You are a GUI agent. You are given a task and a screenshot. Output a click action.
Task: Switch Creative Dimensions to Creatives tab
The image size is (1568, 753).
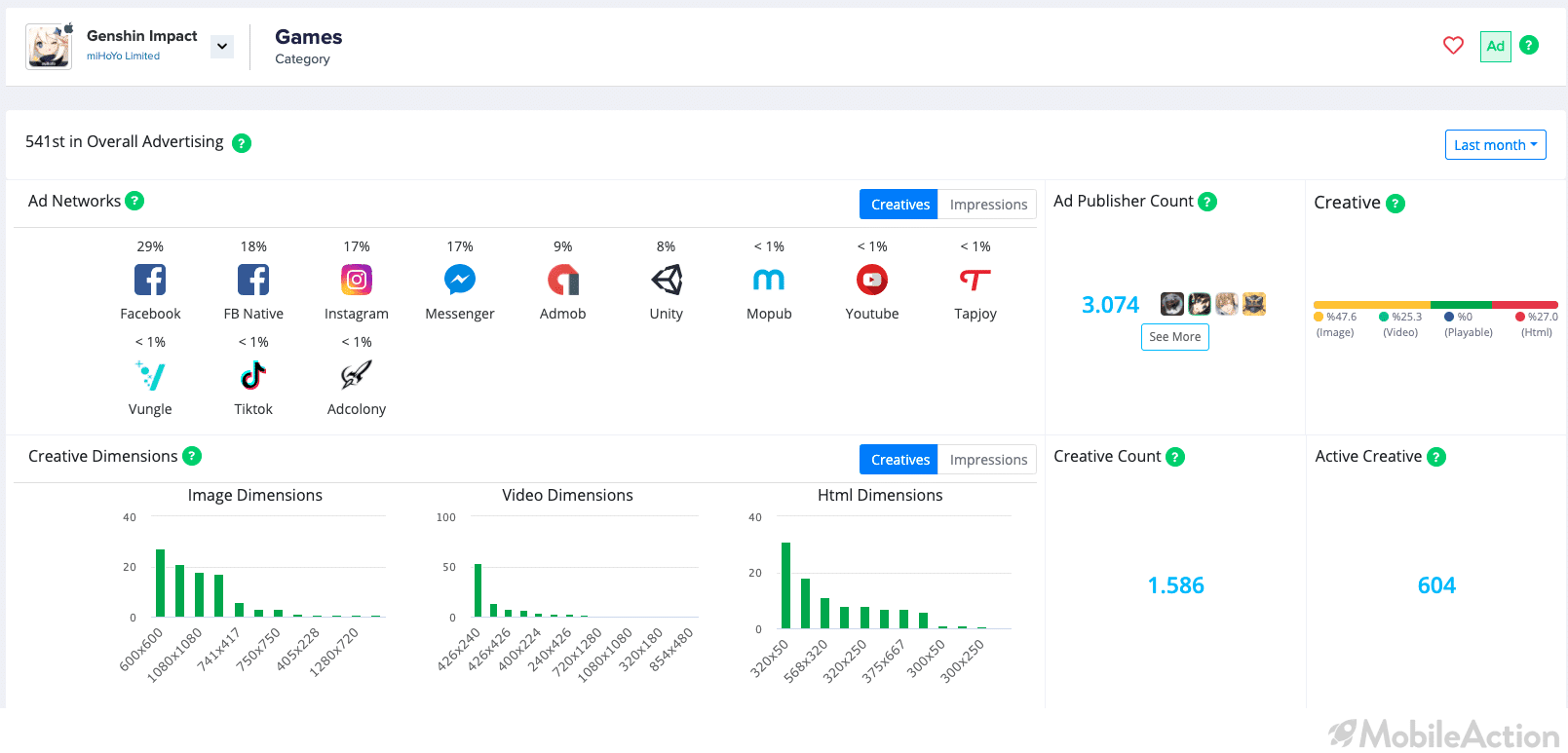(899, 460)
